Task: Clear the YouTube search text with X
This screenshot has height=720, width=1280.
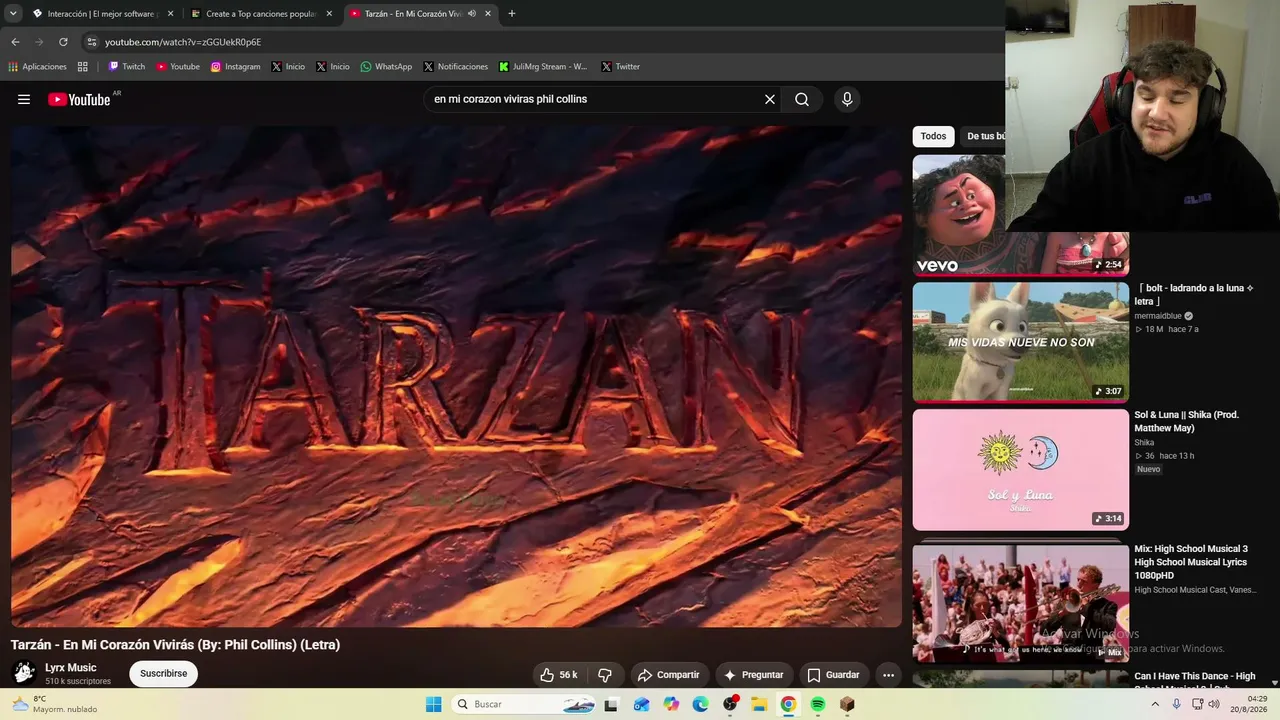Action: pyautogui.click(x=770, y=99)
